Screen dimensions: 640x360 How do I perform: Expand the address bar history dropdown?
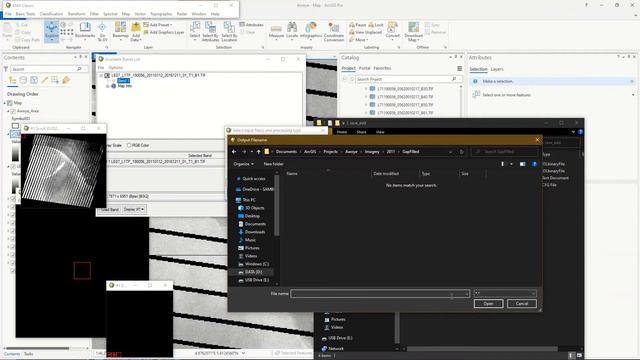click(451, 152)
